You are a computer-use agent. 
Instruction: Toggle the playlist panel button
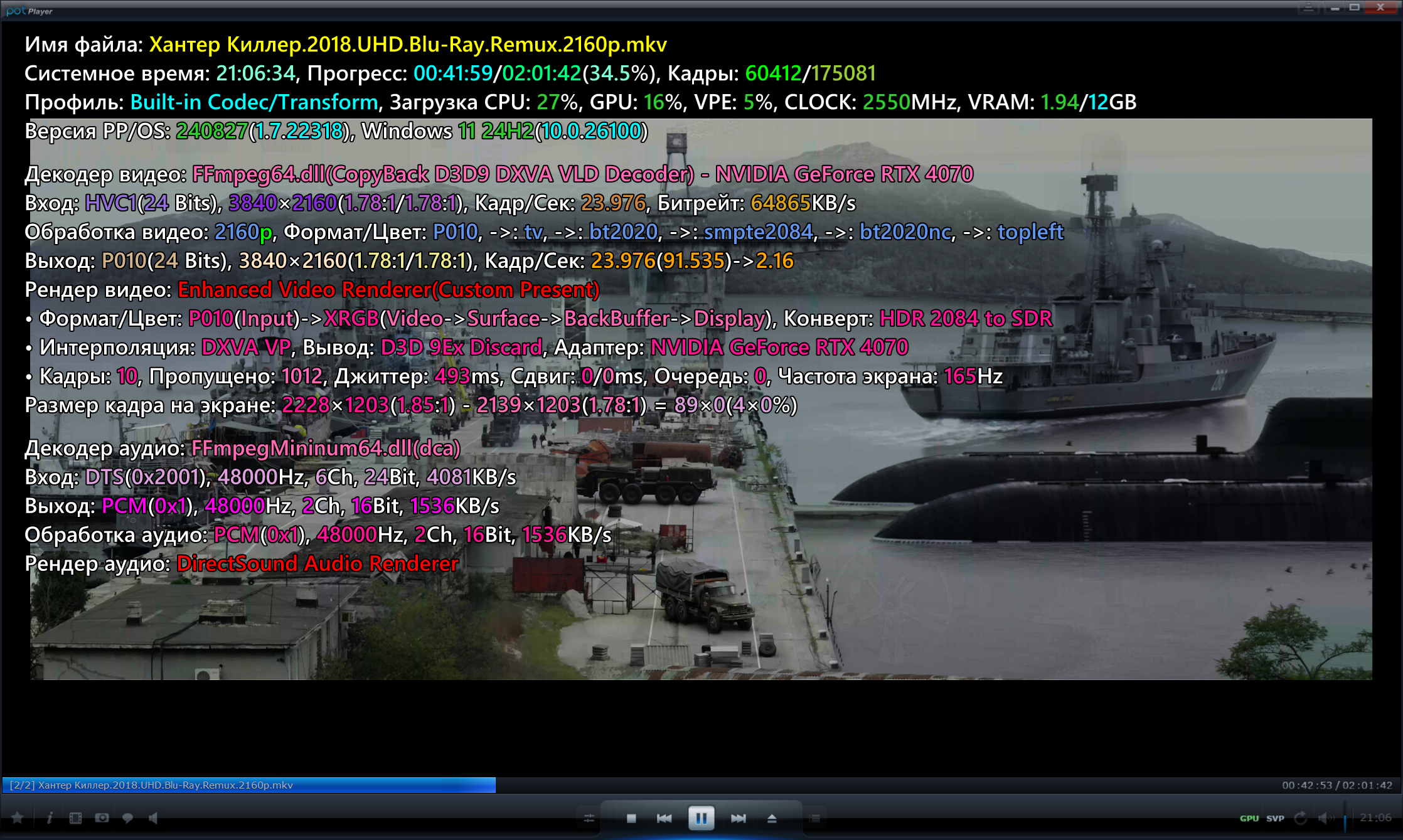[814, 818]
